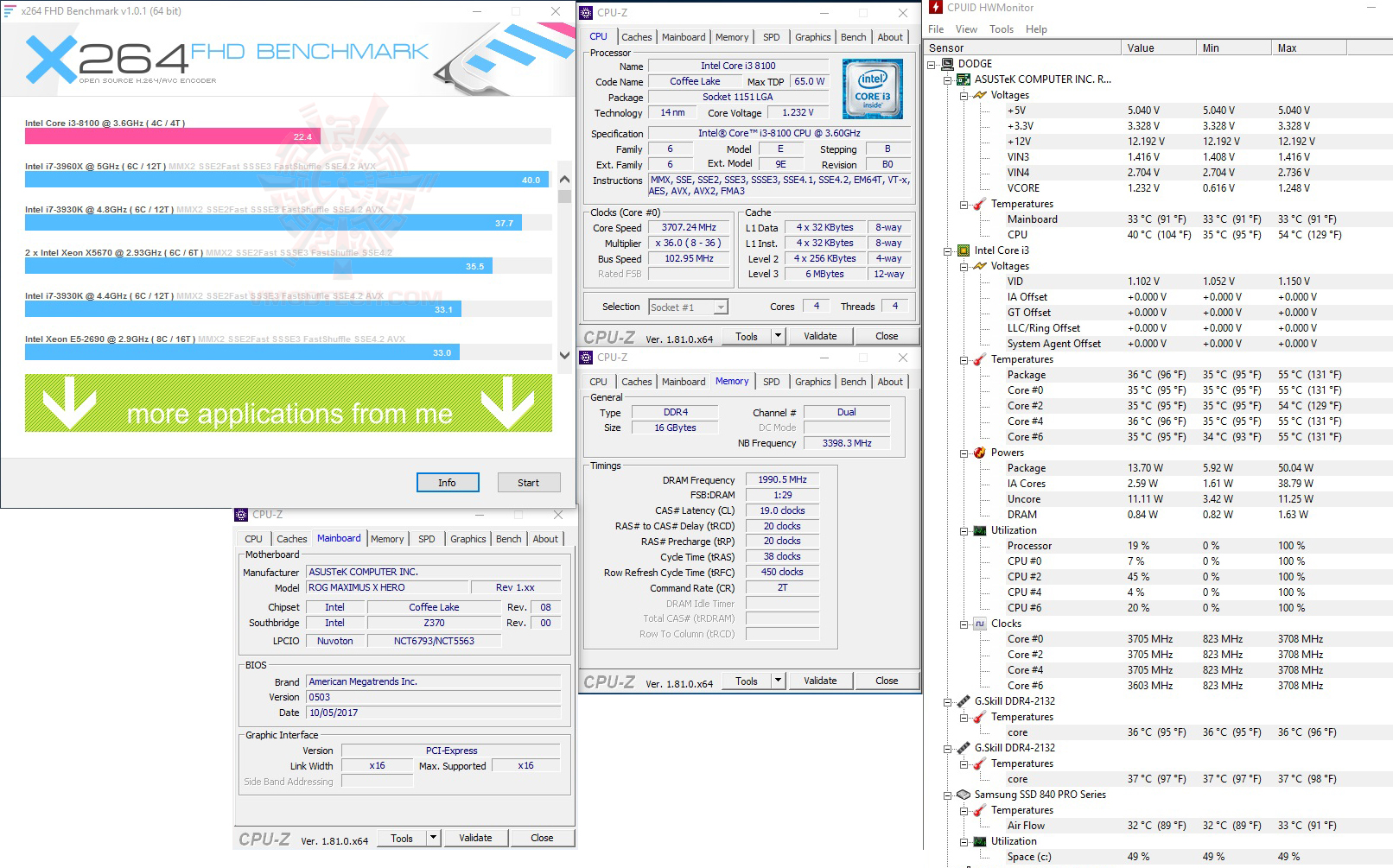This screenshot has height=868, width=1393.
Task: Open the Tools dropdown arrow in the CPU-Z processor window
Action: point(778,336)
